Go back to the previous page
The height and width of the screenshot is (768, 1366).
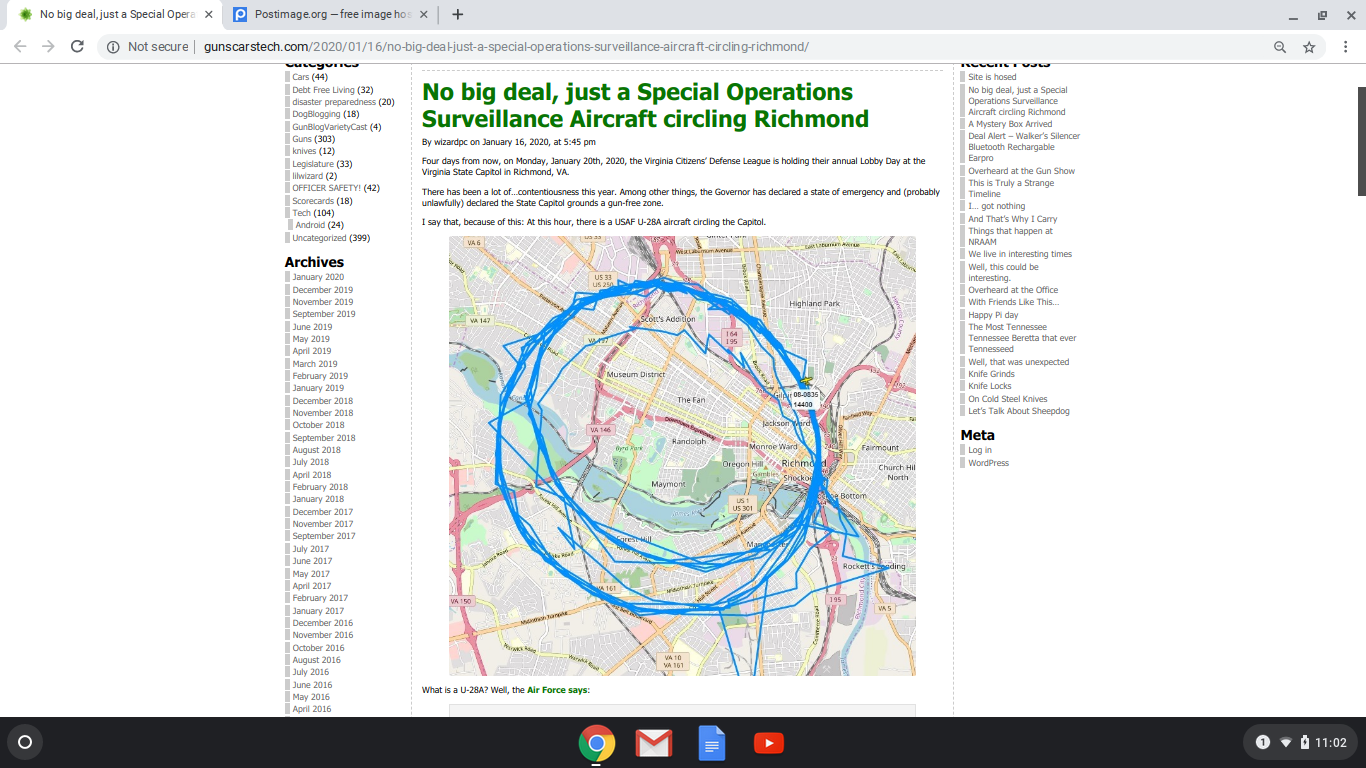[x=20, y=47]
